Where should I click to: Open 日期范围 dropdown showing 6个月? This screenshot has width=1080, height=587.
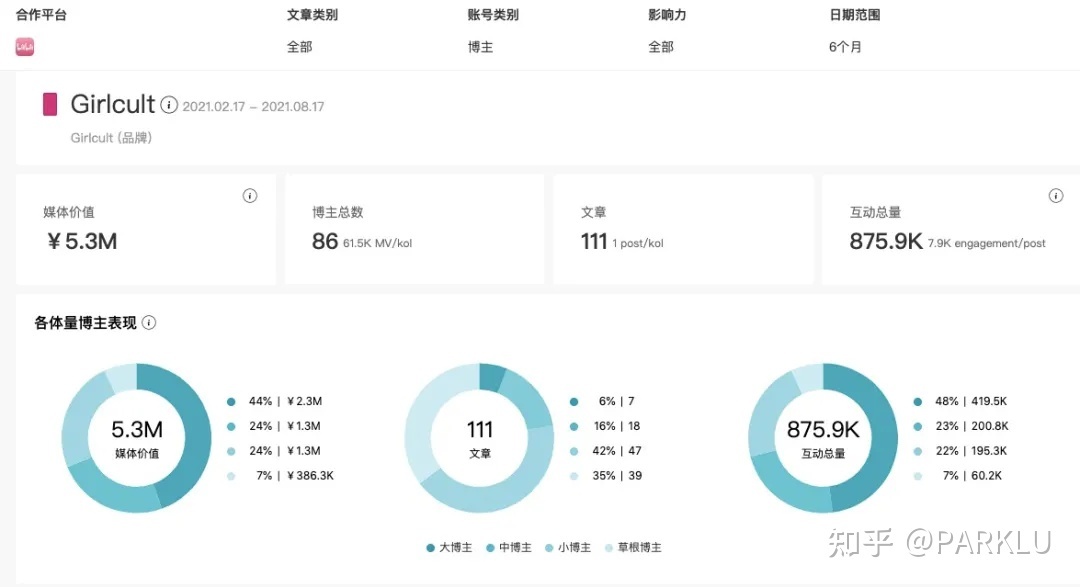(x=845, y=47)
